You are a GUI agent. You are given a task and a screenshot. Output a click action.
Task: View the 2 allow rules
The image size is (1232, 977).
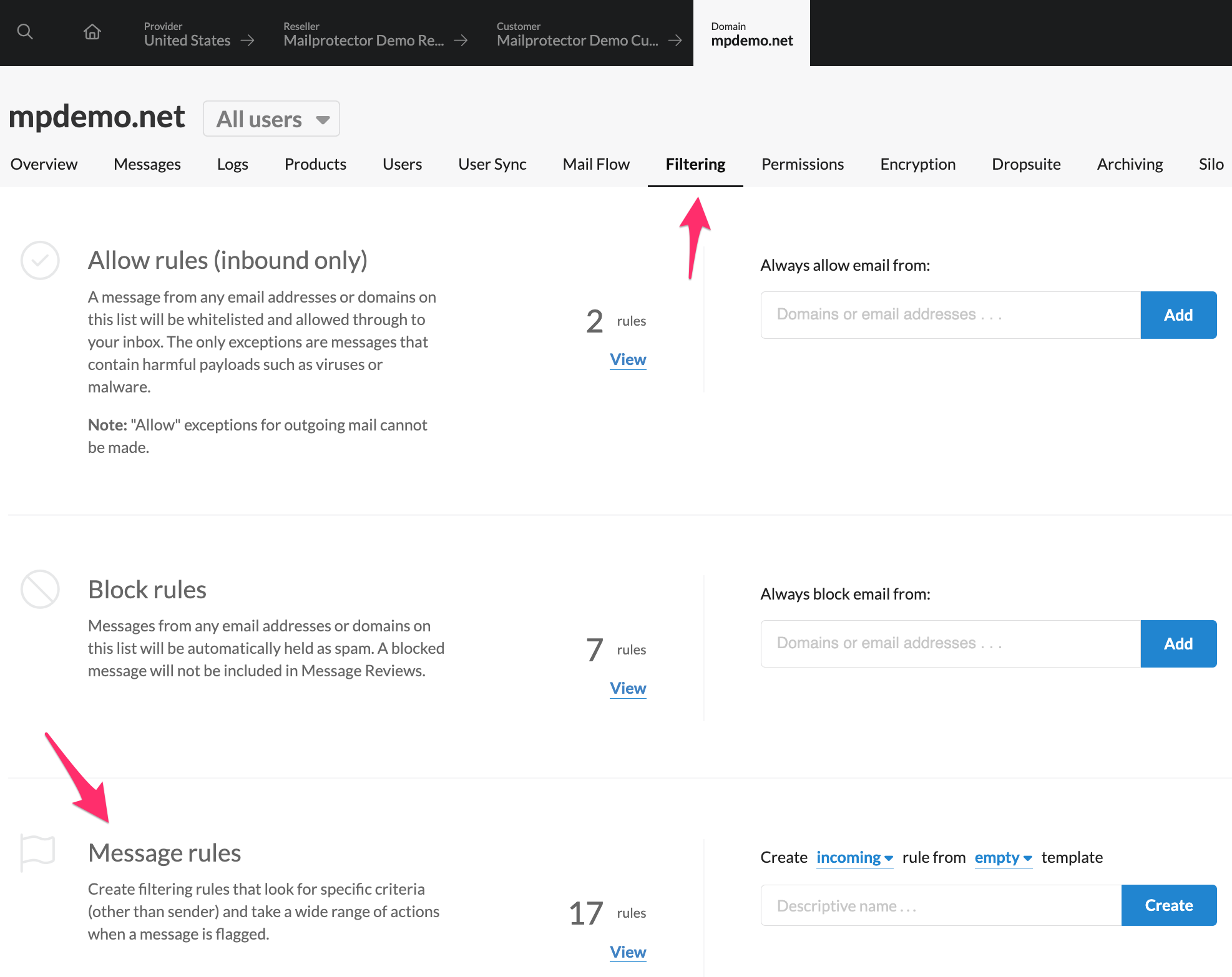[628, 359]
